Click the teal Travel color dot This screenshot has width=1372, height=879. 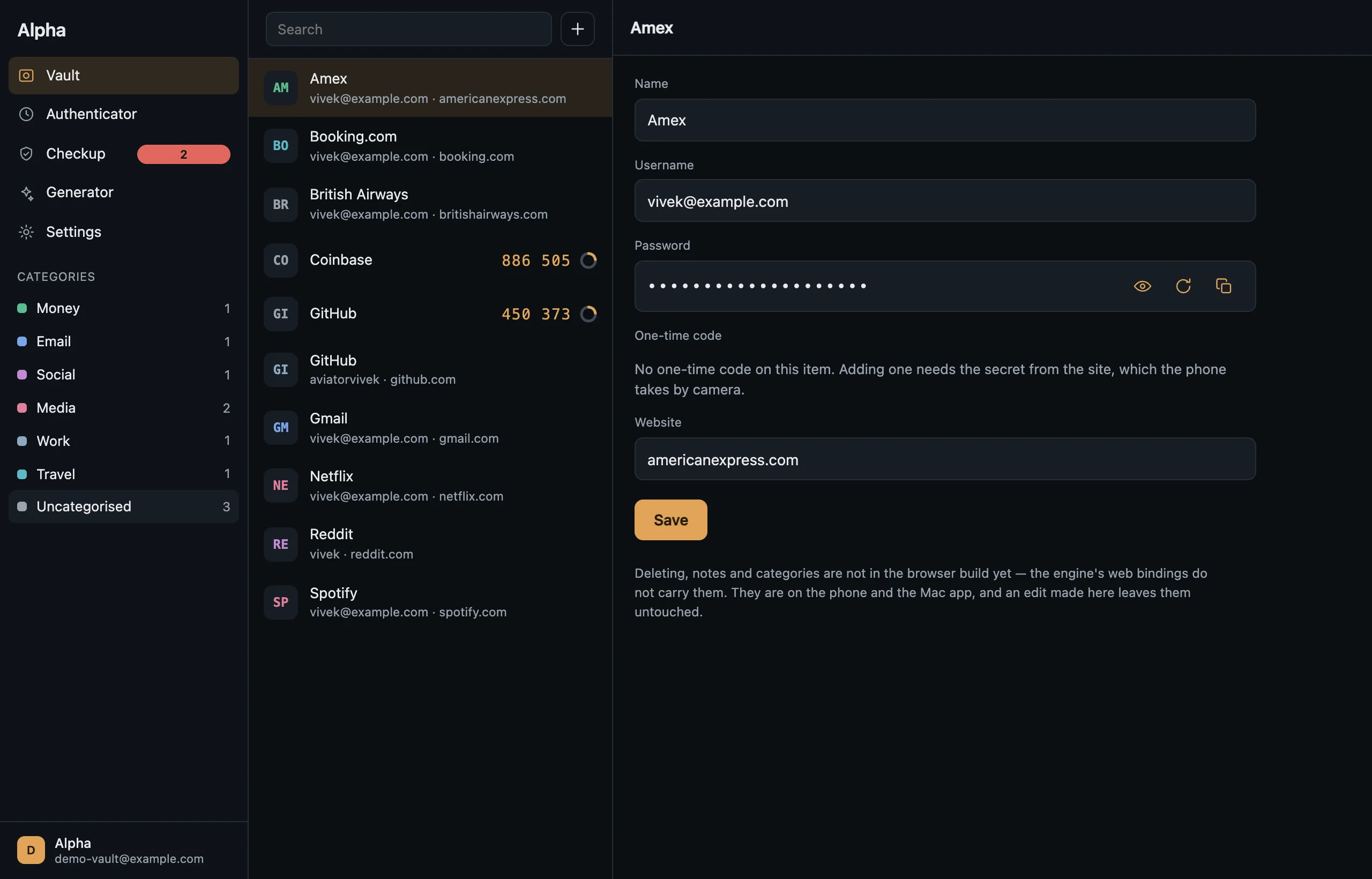(x=23, y=474)
